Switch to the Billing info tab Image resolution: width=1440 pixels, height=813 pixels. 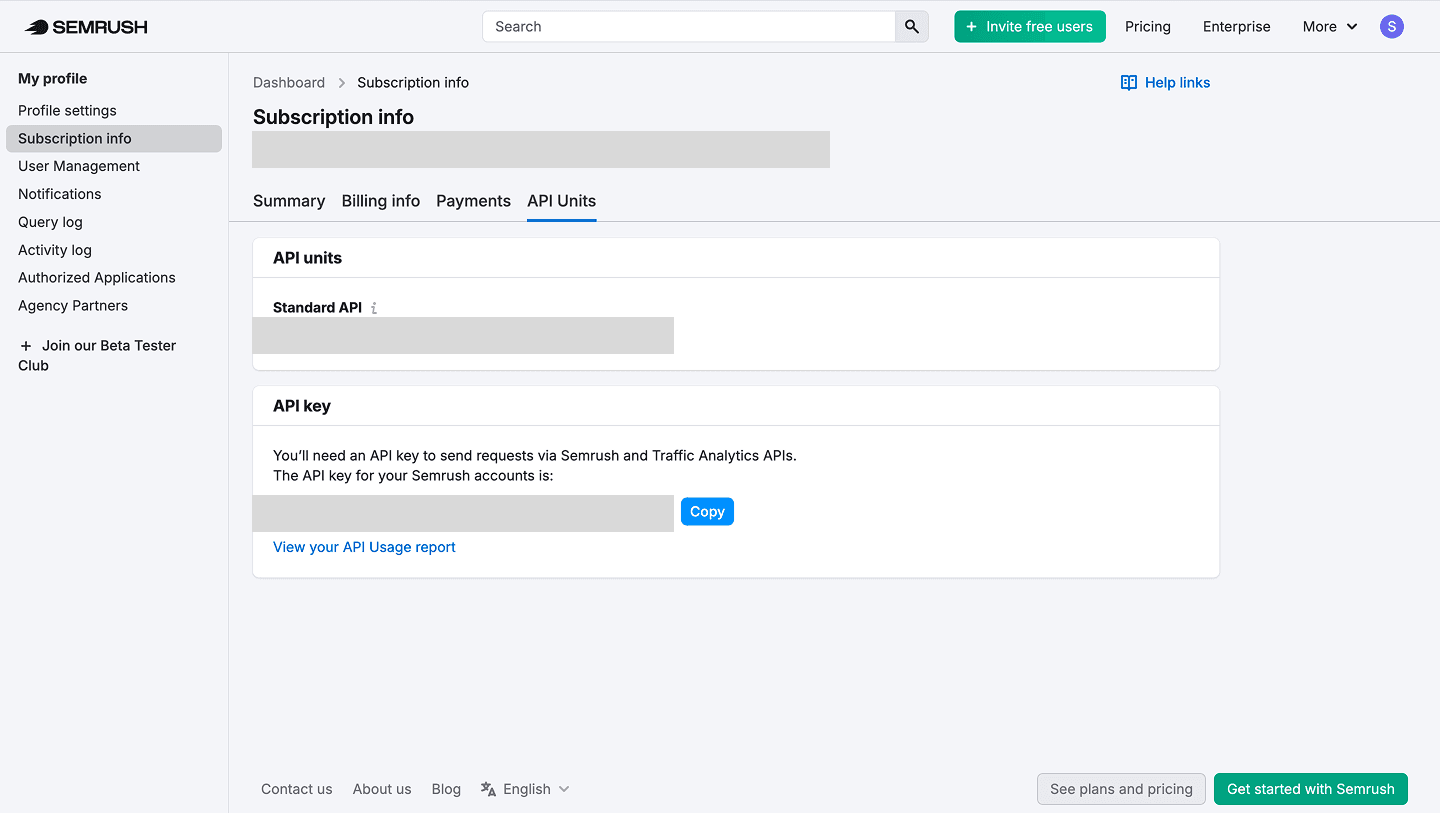click(381, 201)
